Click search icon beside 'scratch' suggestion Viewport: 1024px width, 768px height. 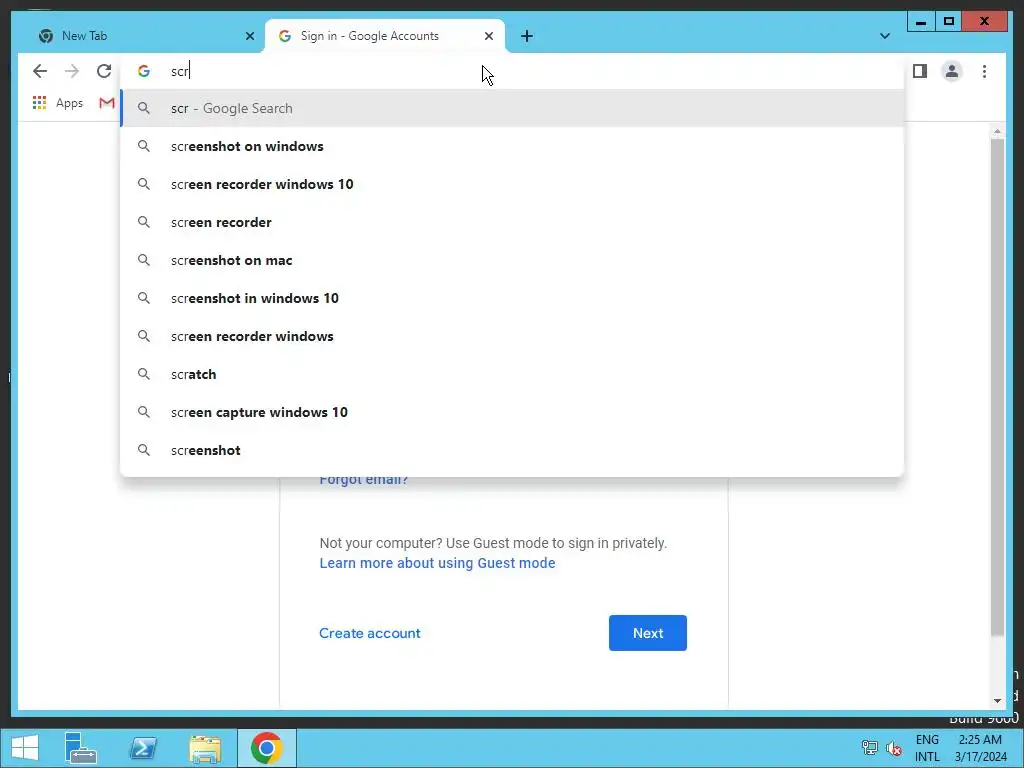(x=144, y=374)
